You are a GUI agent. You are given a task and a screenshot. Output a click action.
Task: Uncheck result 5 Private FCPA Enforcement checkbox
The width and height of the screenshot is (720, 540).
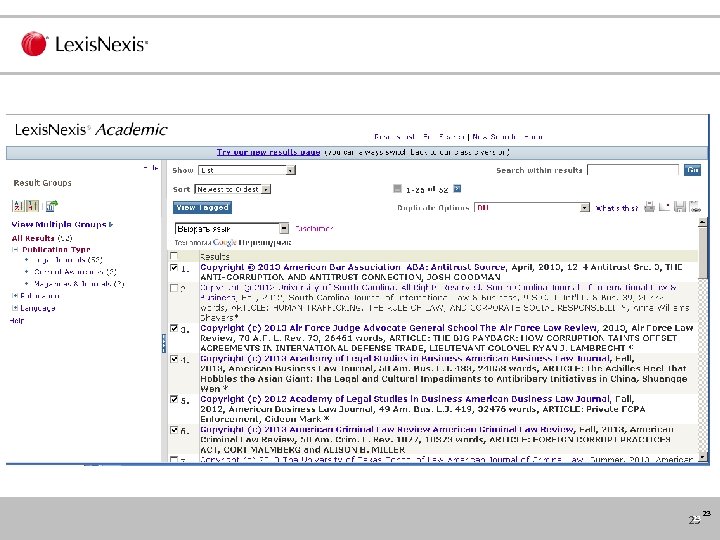tap(174, 399)
